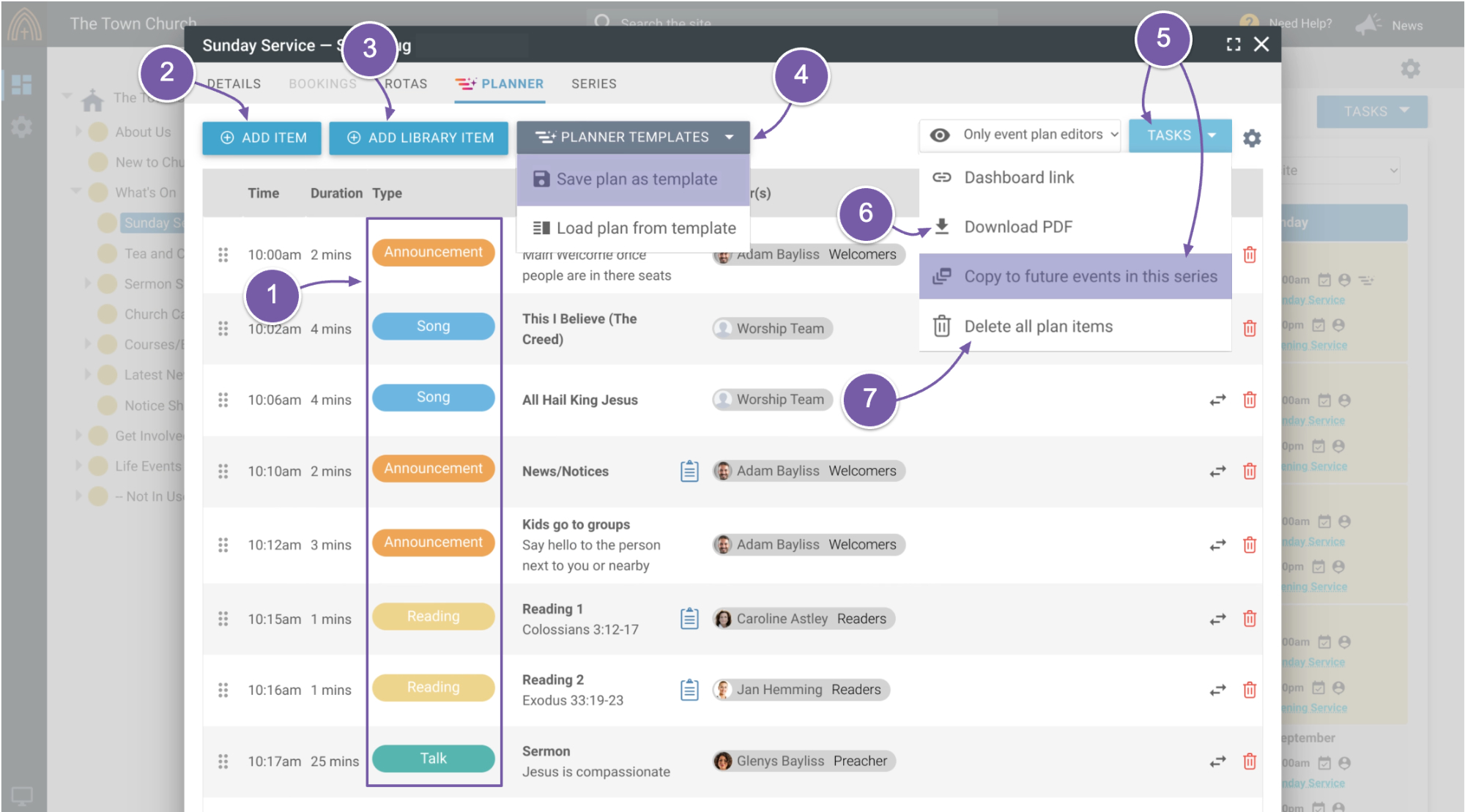
Task: Delete the Sermon item
Action: (1250, 761)
